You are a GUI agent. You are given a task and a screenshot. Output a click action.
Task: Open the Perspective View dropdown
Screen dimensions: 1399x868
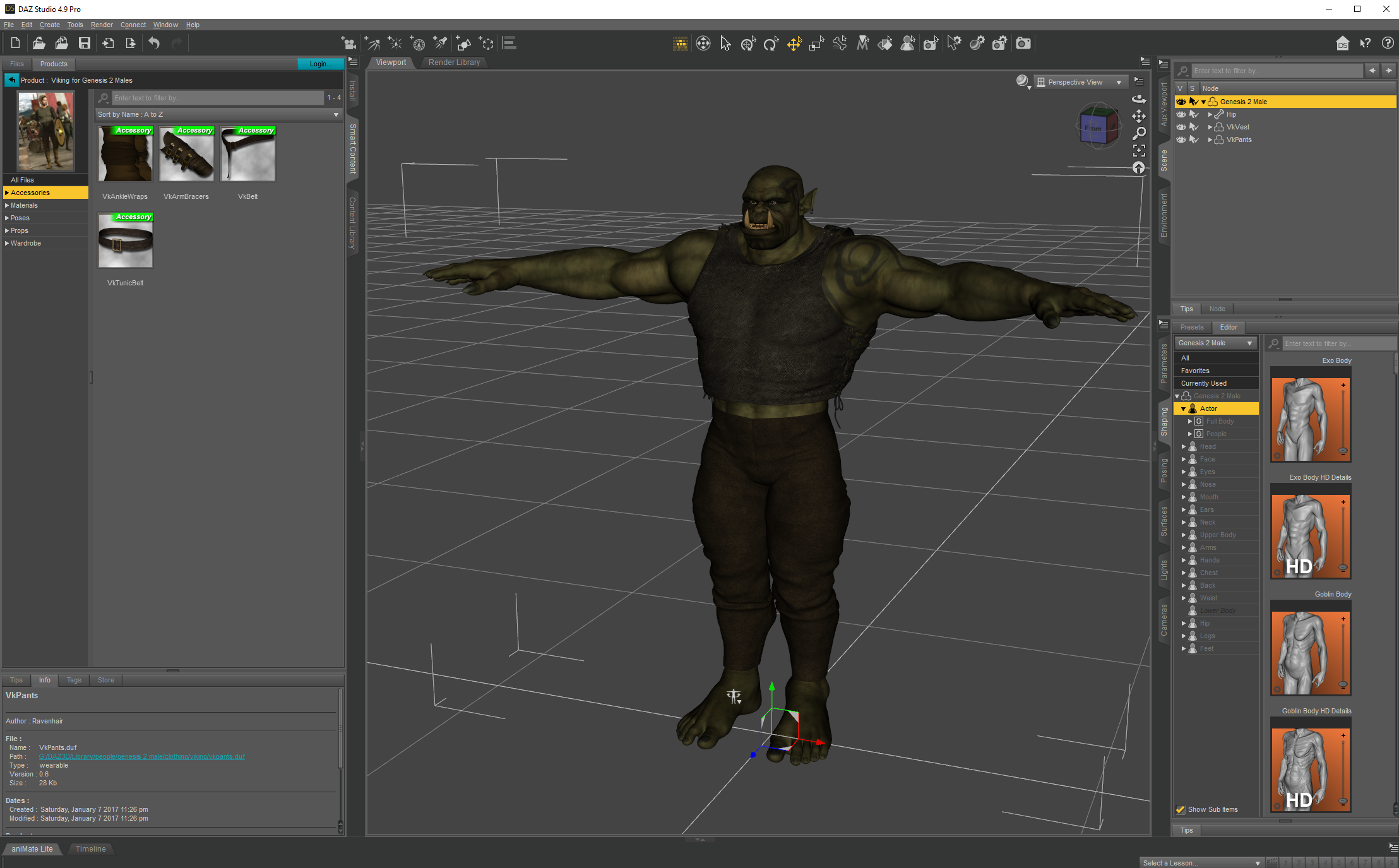[1081, 82]
